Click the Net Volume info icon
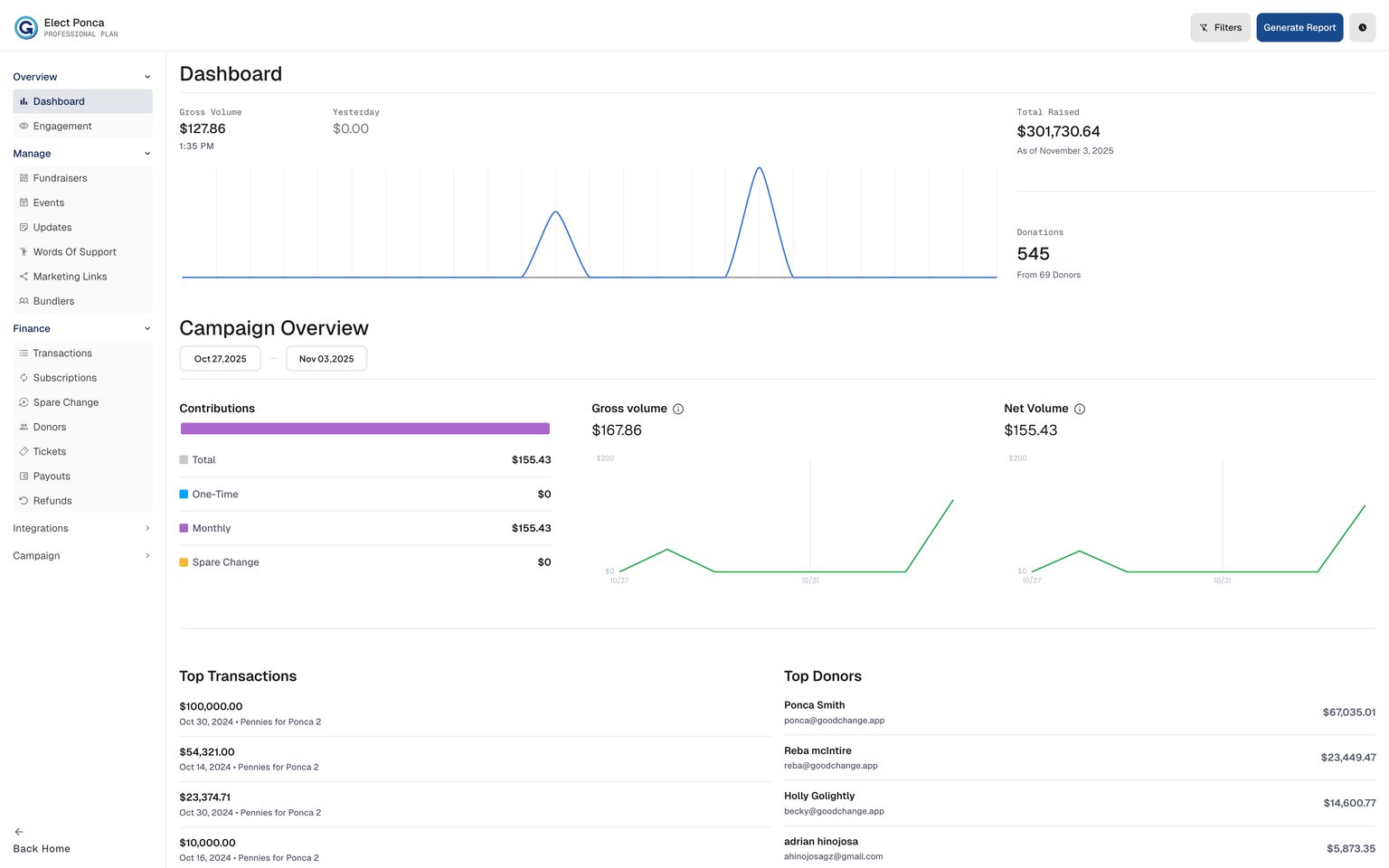 click(1079, 410)
